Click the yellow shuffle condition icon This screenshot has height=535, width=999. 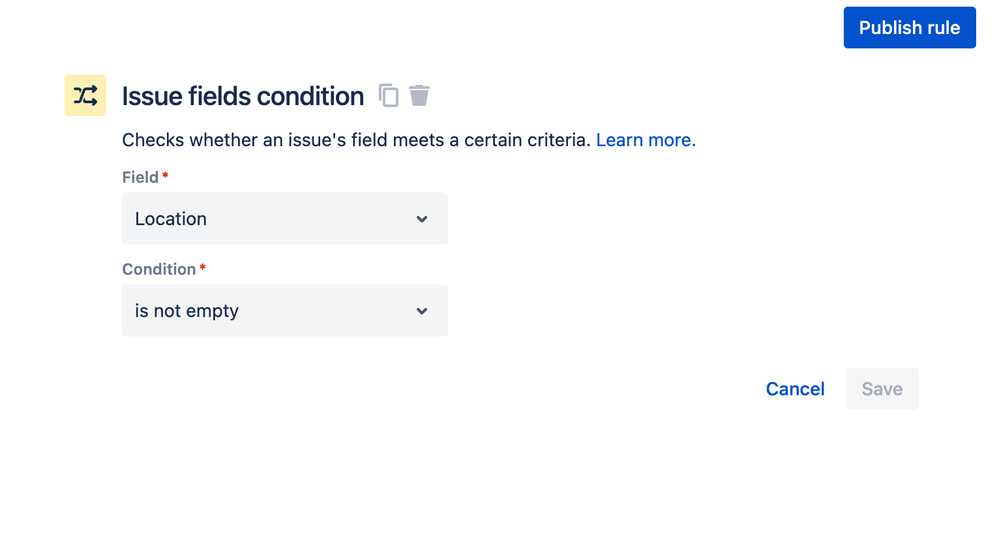pos(85,96)
